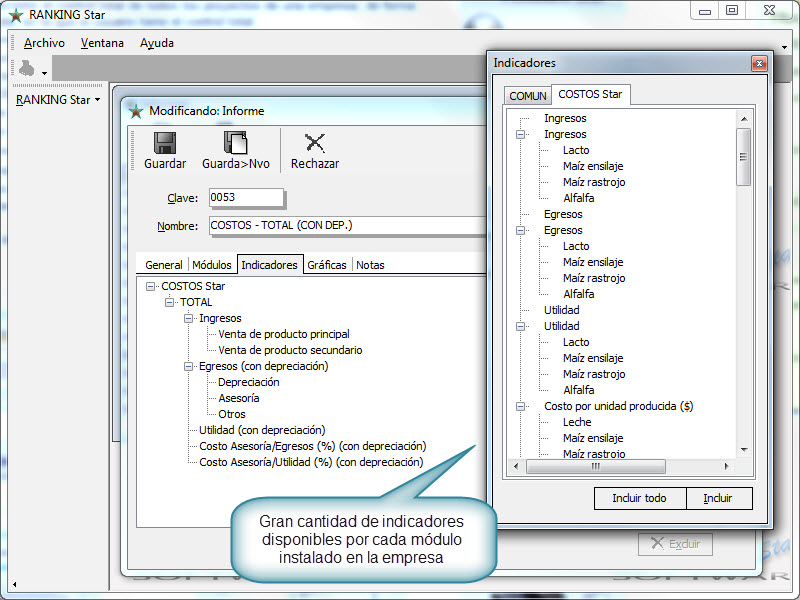Switch to the Módulos tab

point(212,265)
